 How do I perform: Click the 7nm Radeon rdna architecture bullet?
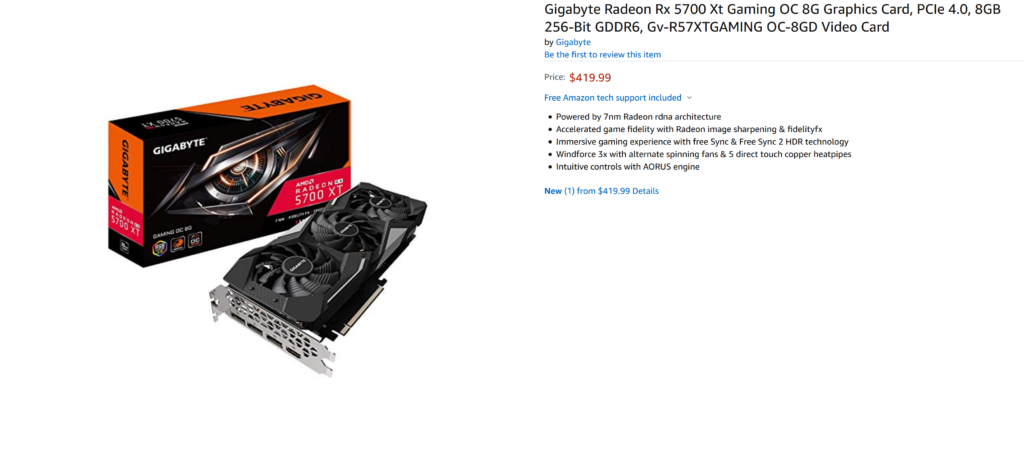tap(638, 116)
